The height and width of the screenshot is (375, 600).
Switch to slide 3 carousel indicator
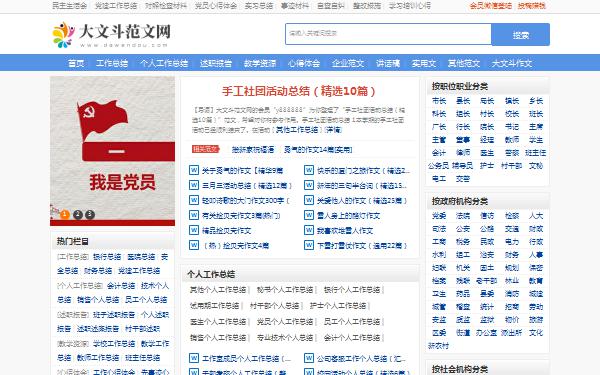coord(90,215)
